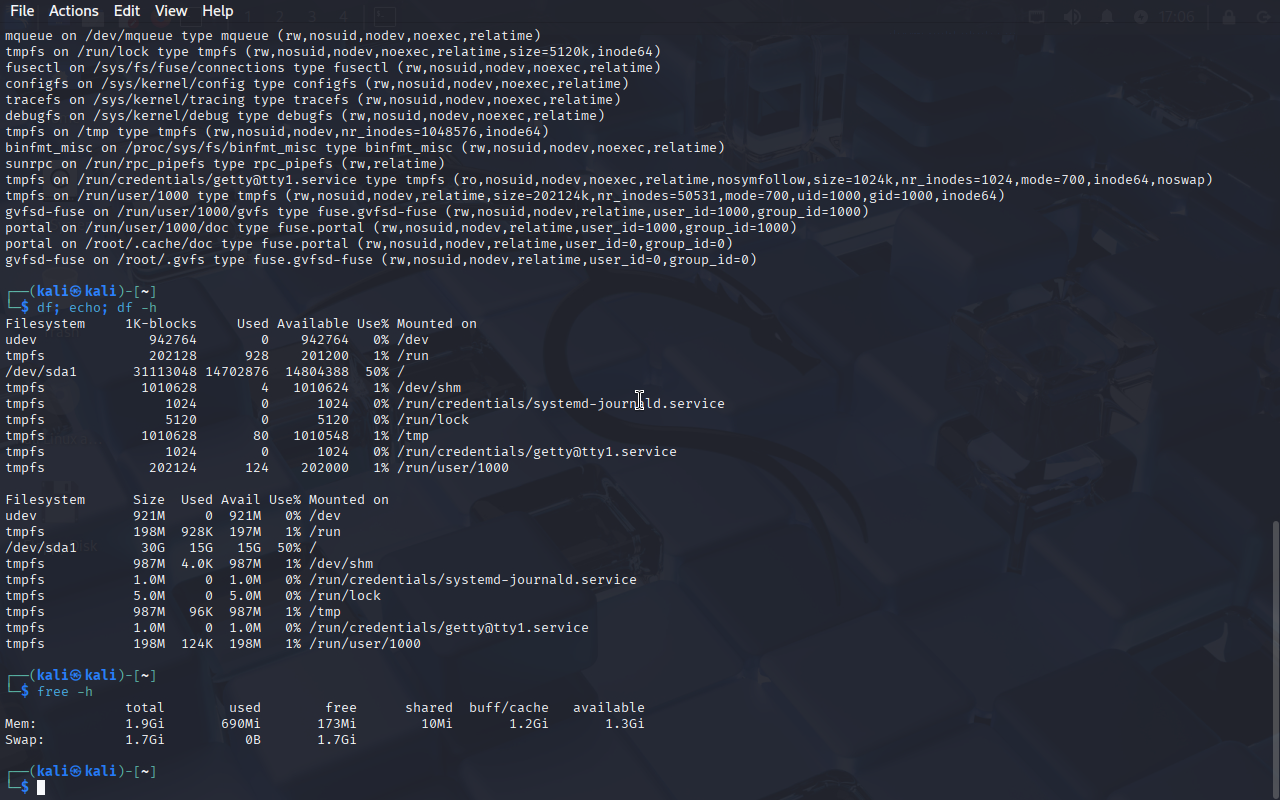
Task: Click the 'portal on /root/.cache/doc' line
Action: click(x=369, y=243)
